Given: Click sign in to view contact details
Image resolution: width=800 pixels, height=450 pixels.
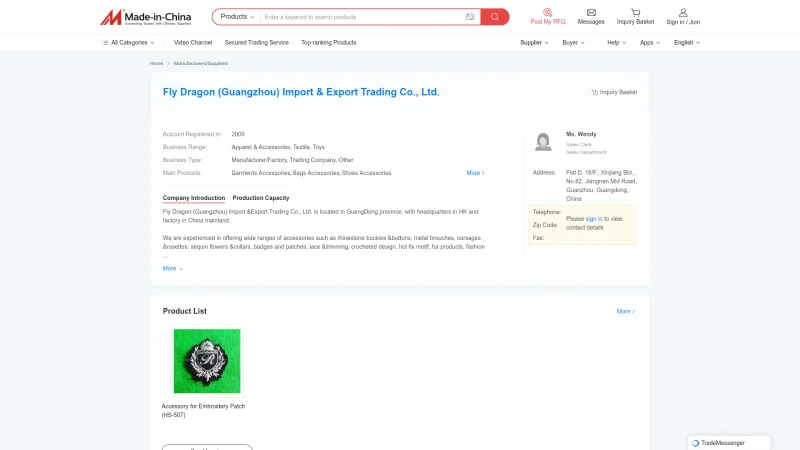Looking at the screenshot, I should [x=593, y=219].
